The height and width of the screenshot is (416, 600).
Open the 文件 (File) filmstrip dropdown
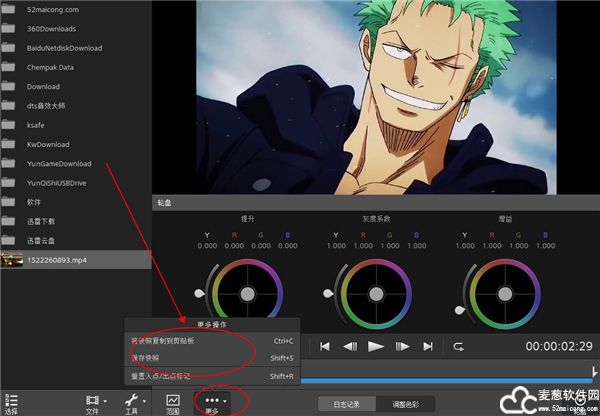coord(92,401)
